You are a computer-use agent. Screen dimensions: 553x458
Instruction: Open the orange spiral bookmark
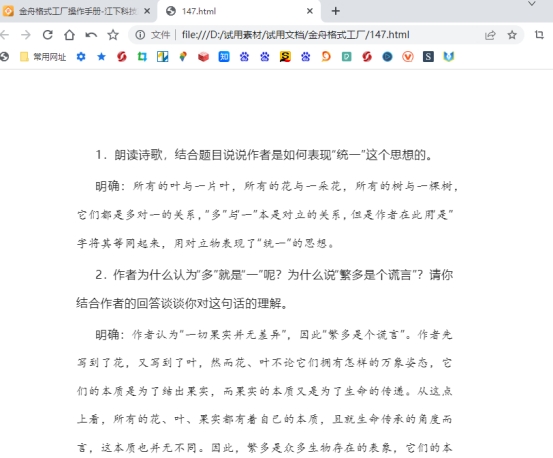pyautogui.click(x=326, y=56)
